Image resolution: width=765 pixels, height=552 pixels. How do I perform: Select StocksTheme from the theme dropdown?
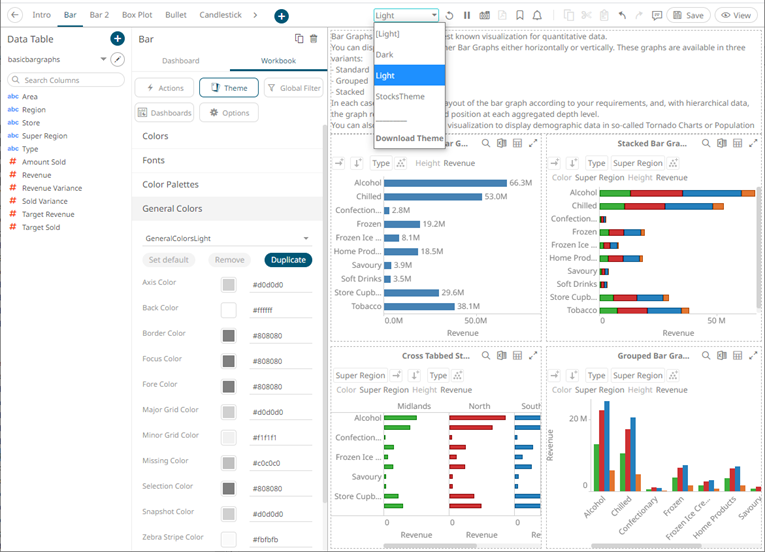point(400,97)
